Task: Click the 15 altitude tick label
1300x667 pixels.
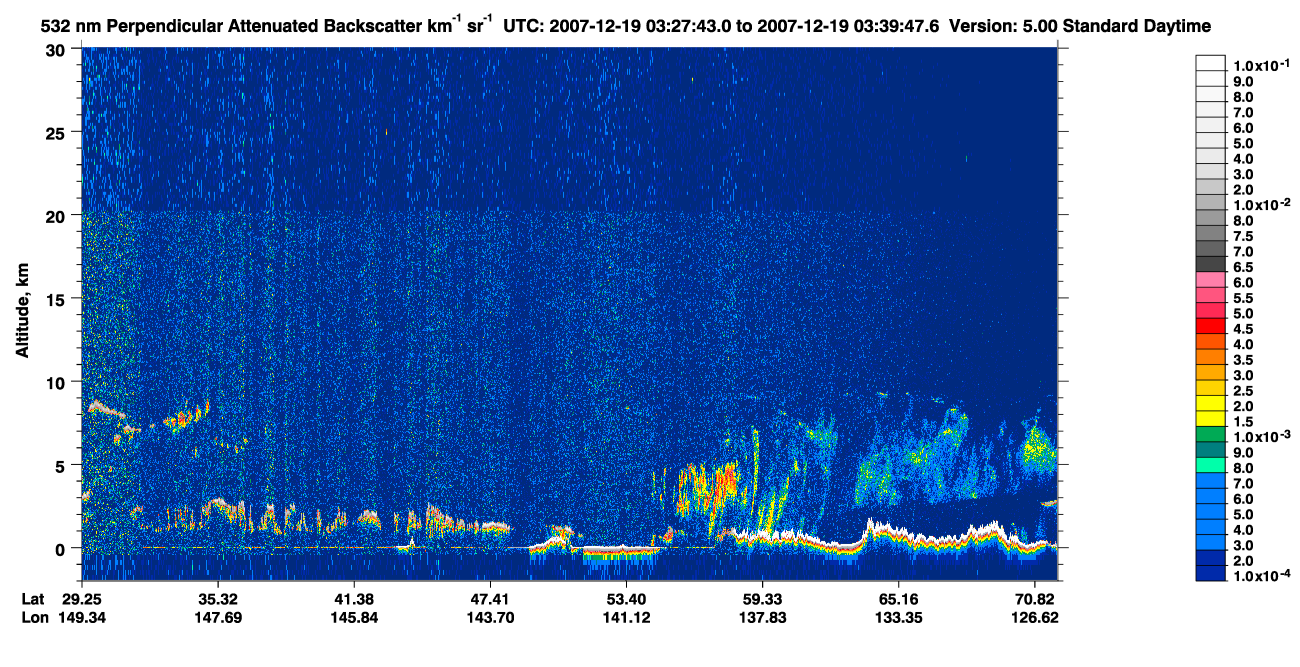Action: [58, 298]
